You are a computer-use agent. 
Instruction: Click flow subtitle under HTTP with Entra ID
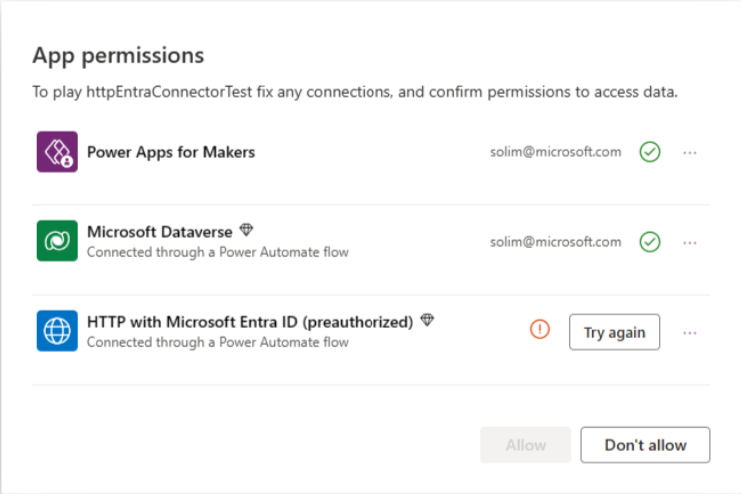[x=218, y=342]
